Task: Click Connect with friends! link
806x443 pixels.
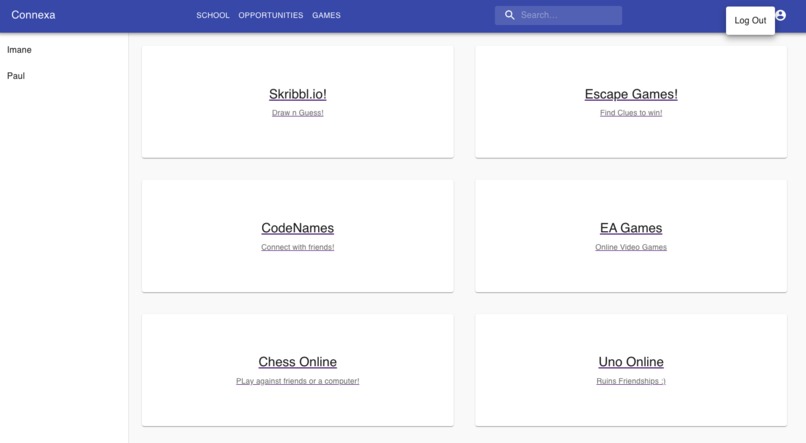Action: pyautogui.click(x=298, y=247)
